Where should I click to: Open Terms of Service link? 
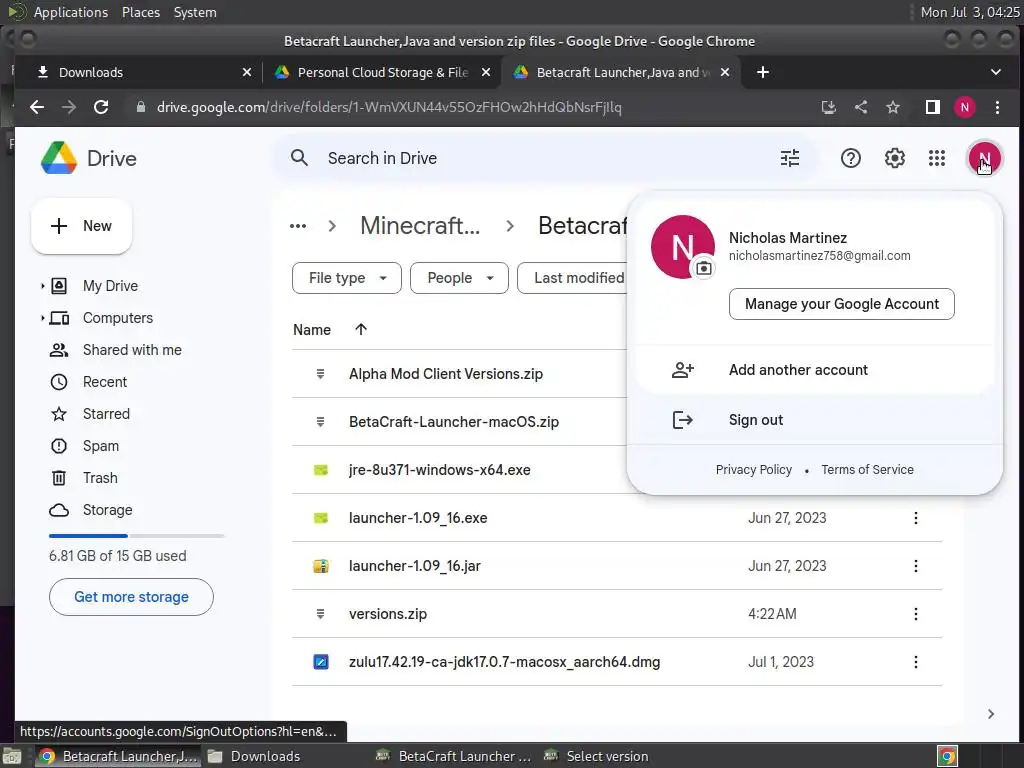point(867,470)
